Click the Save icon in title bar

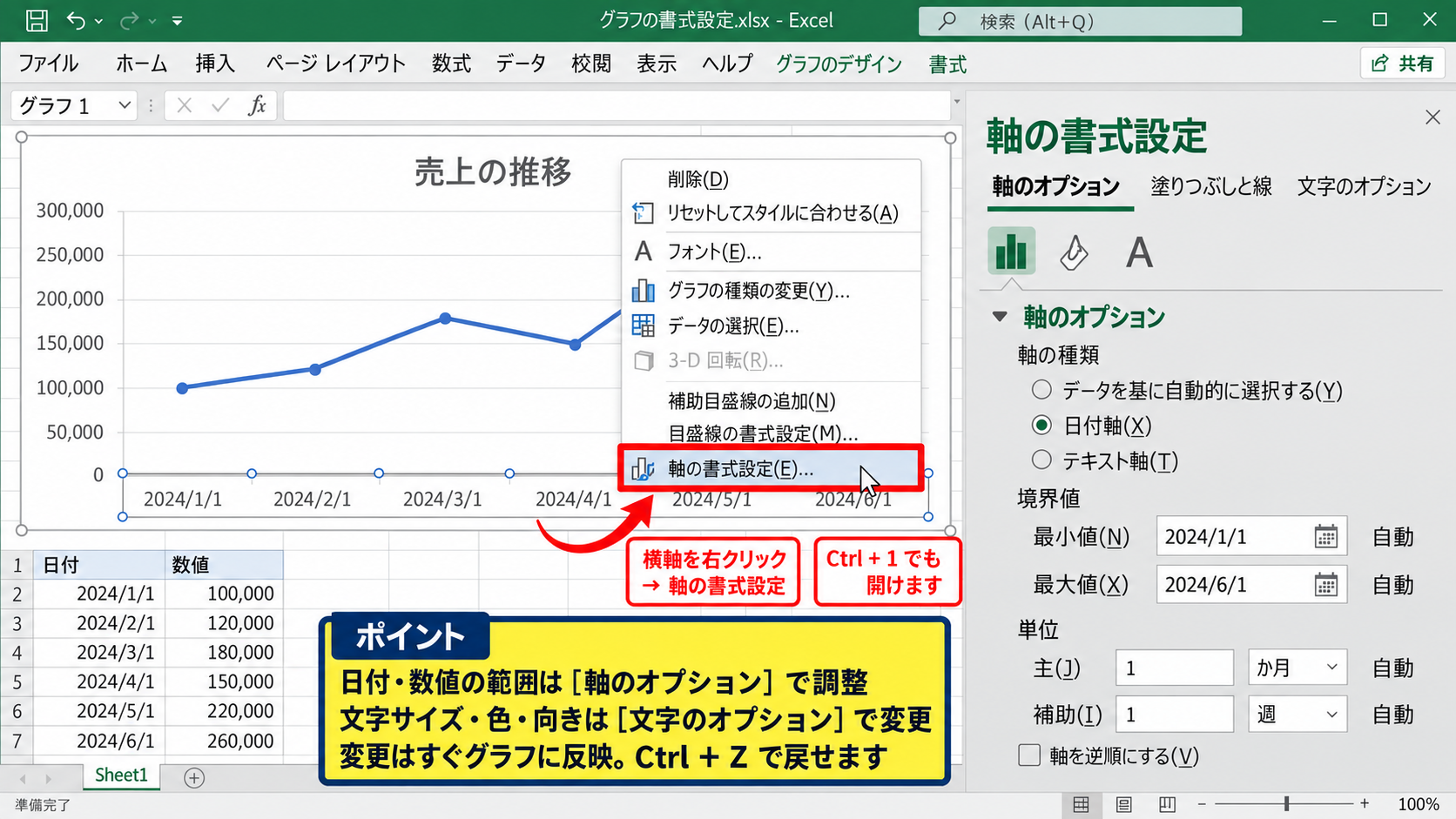point(37,20)
